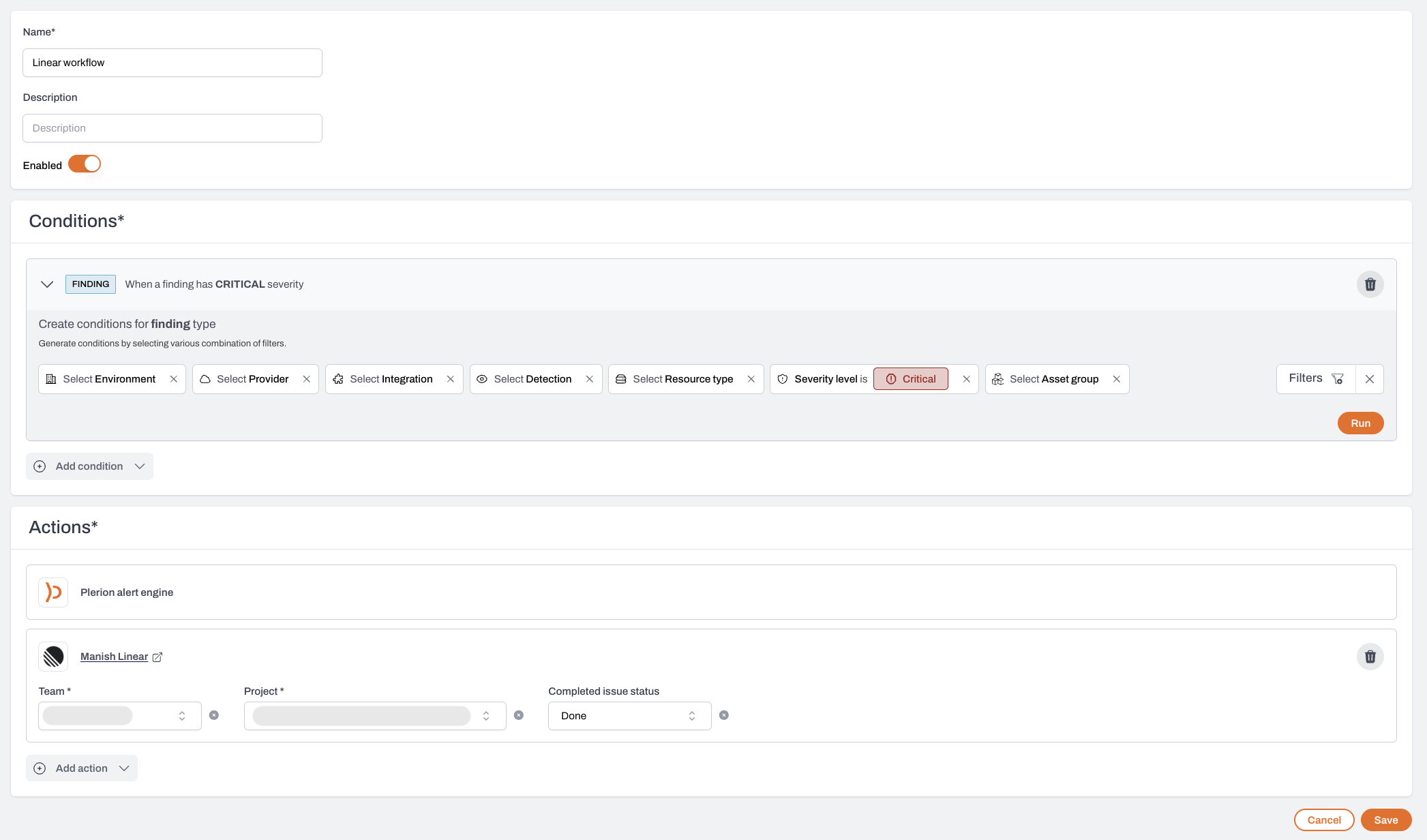Clear the Team selection with the x icon
1427x840 pixels.
click(215, 715)
